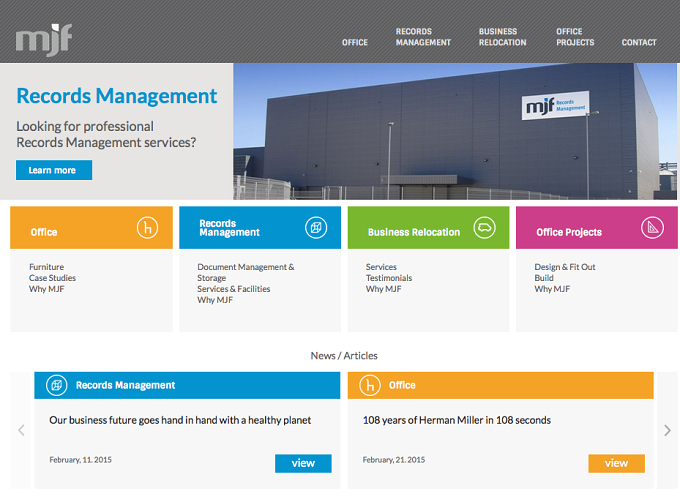680x502 pixels.
Task: Open Business Relocation in top navigation
Action: tap(503, 37)
